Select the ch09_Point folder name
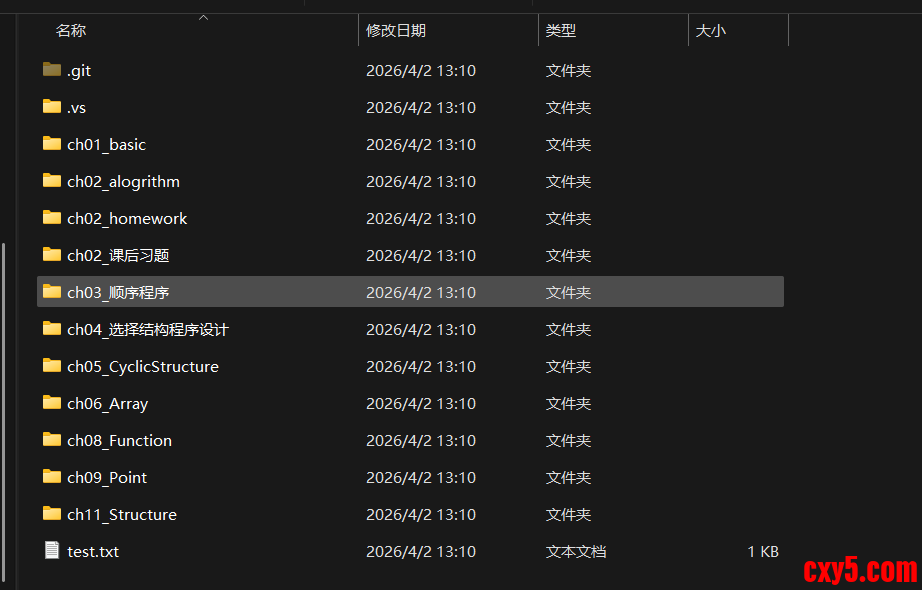This screenshot has height=590, width=922. click(107, 477)
